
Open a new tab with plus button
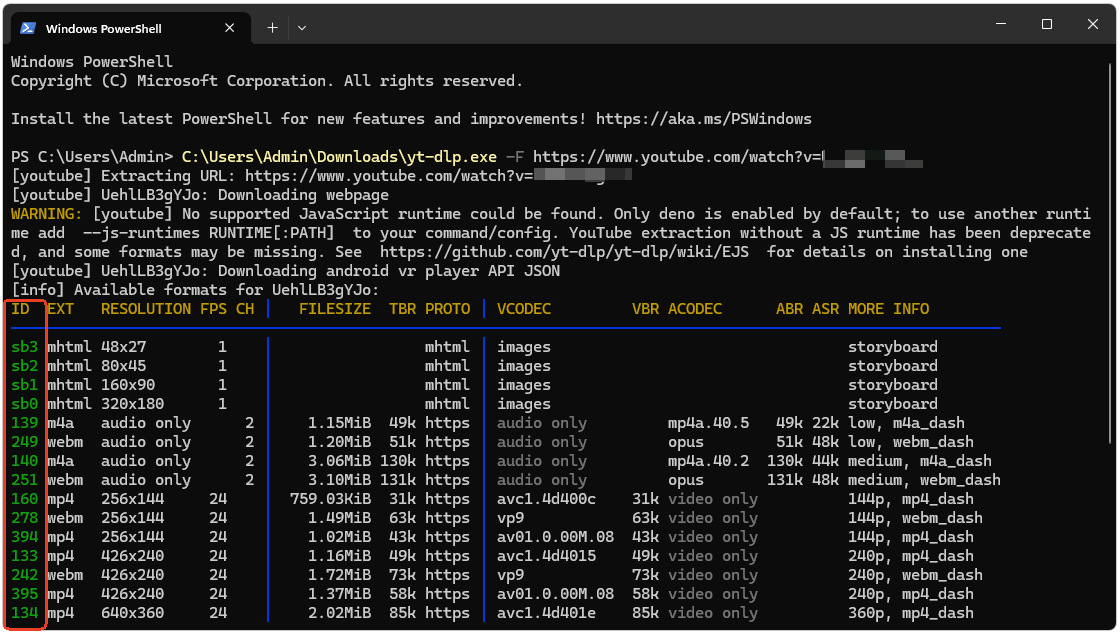pyautogui.click(x=272, y=28)
